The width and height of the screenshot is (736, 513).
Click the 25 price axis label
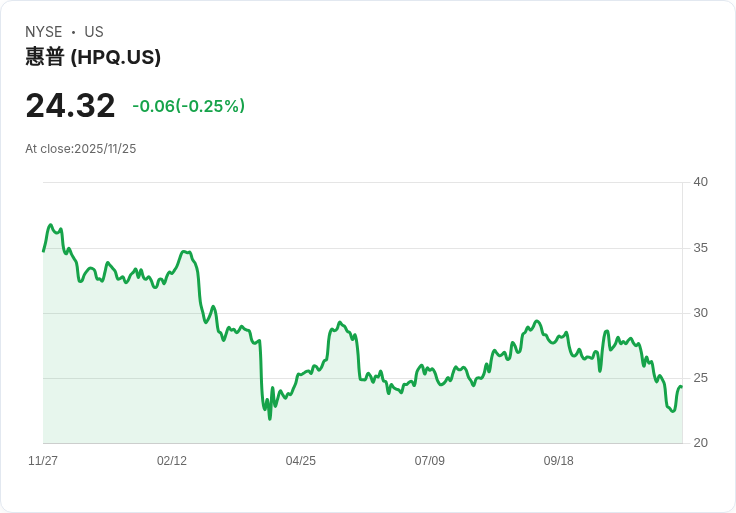pos(700,378)
